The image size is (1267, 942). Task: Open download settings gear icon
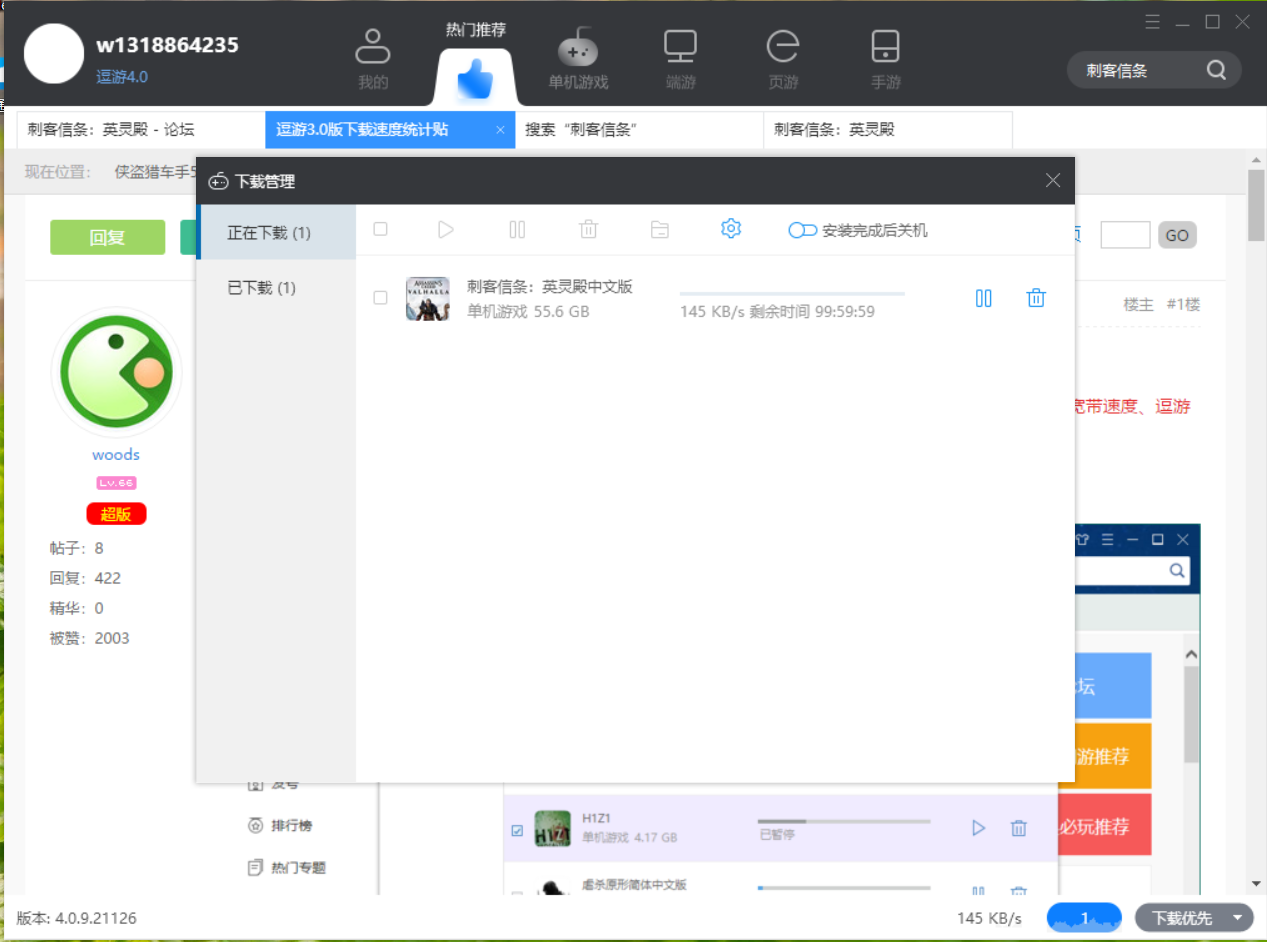731,229
